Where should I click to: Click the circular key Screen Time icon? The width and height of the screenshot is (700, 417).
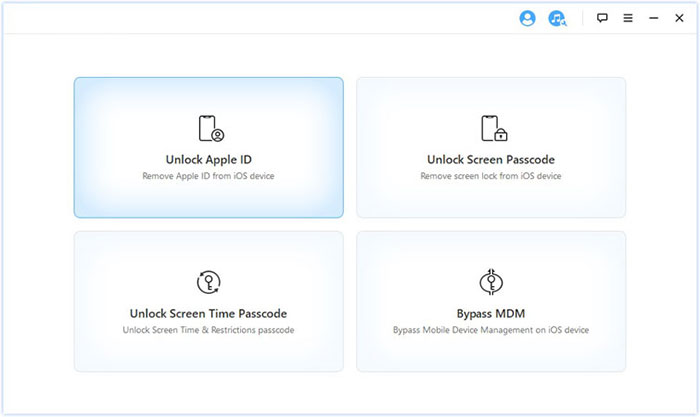tap(208, 282)
